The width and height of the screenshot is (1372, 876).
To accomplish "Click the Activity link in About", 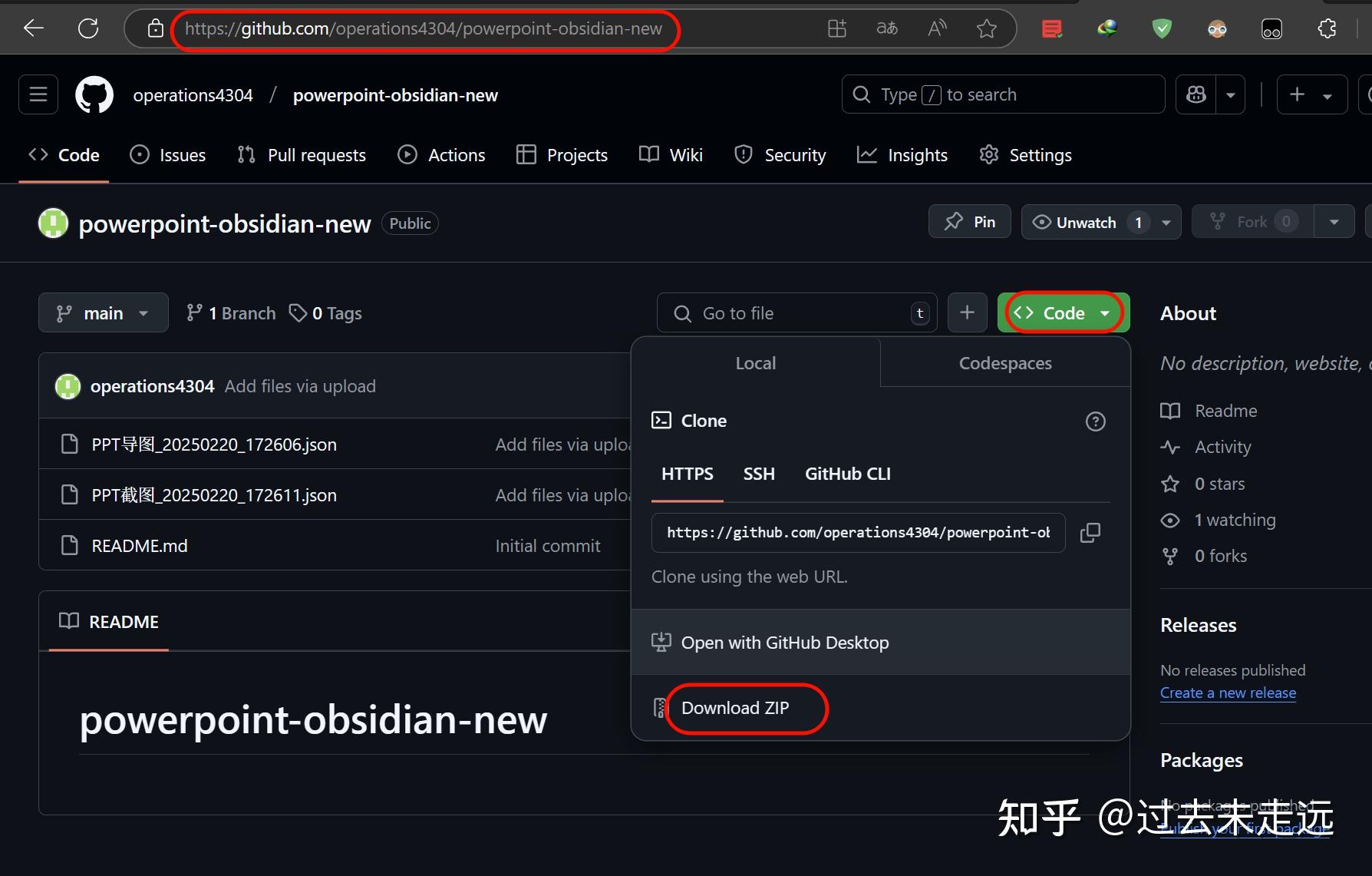I will (1223, 447).
